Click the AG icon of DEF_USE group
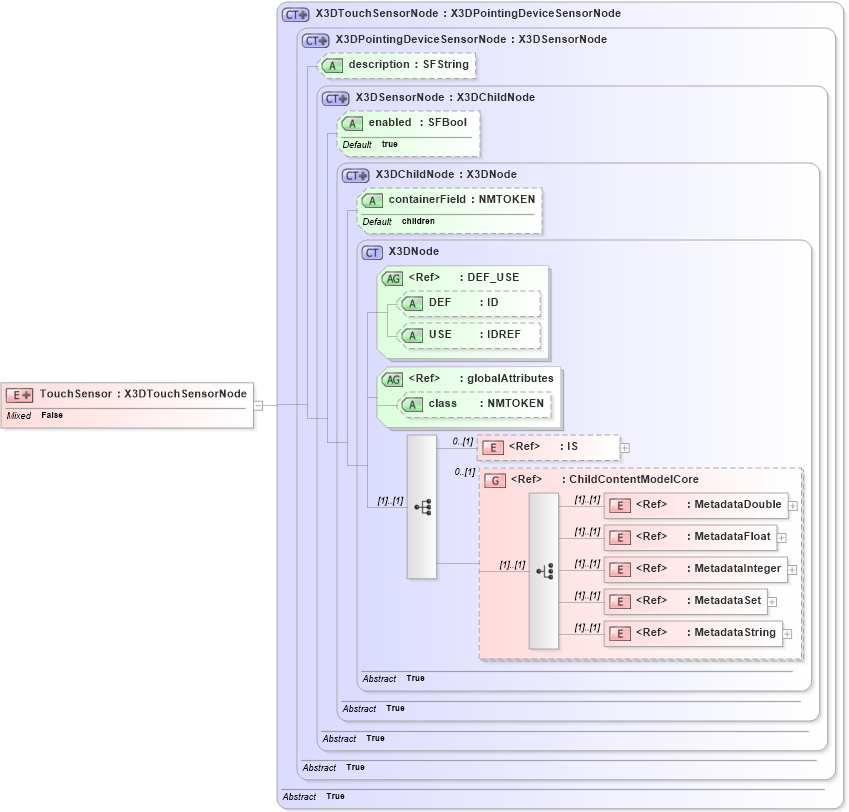The image size is (849, 812). 393,278
